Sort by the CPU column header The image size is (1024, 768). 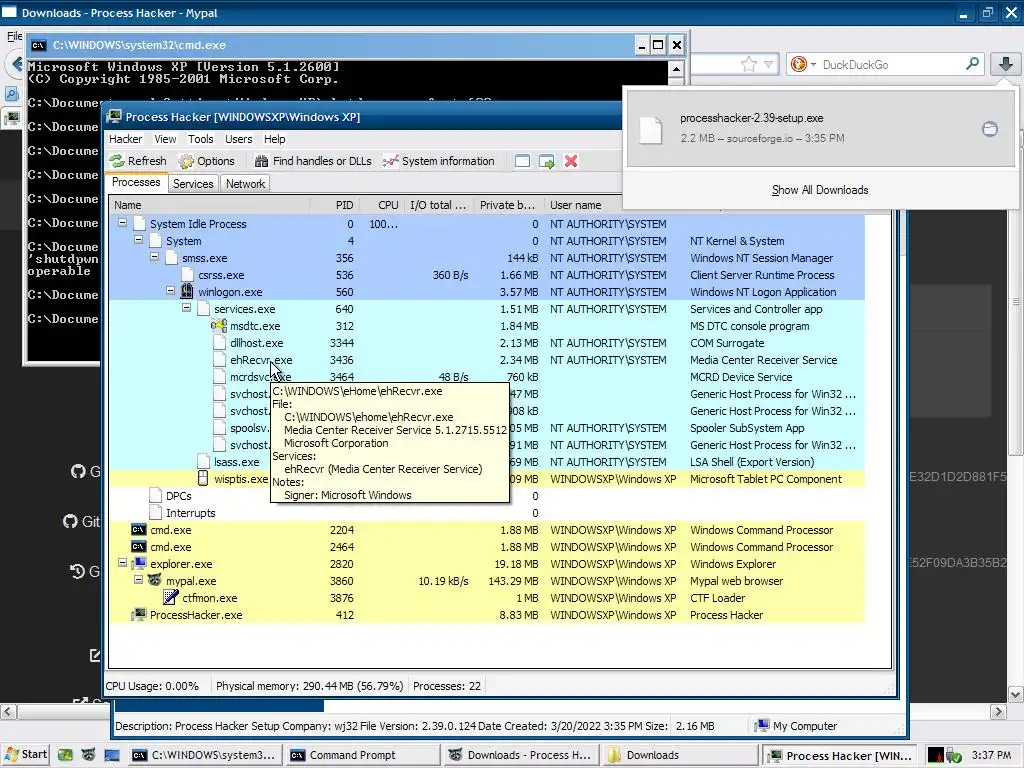point(381,205)
